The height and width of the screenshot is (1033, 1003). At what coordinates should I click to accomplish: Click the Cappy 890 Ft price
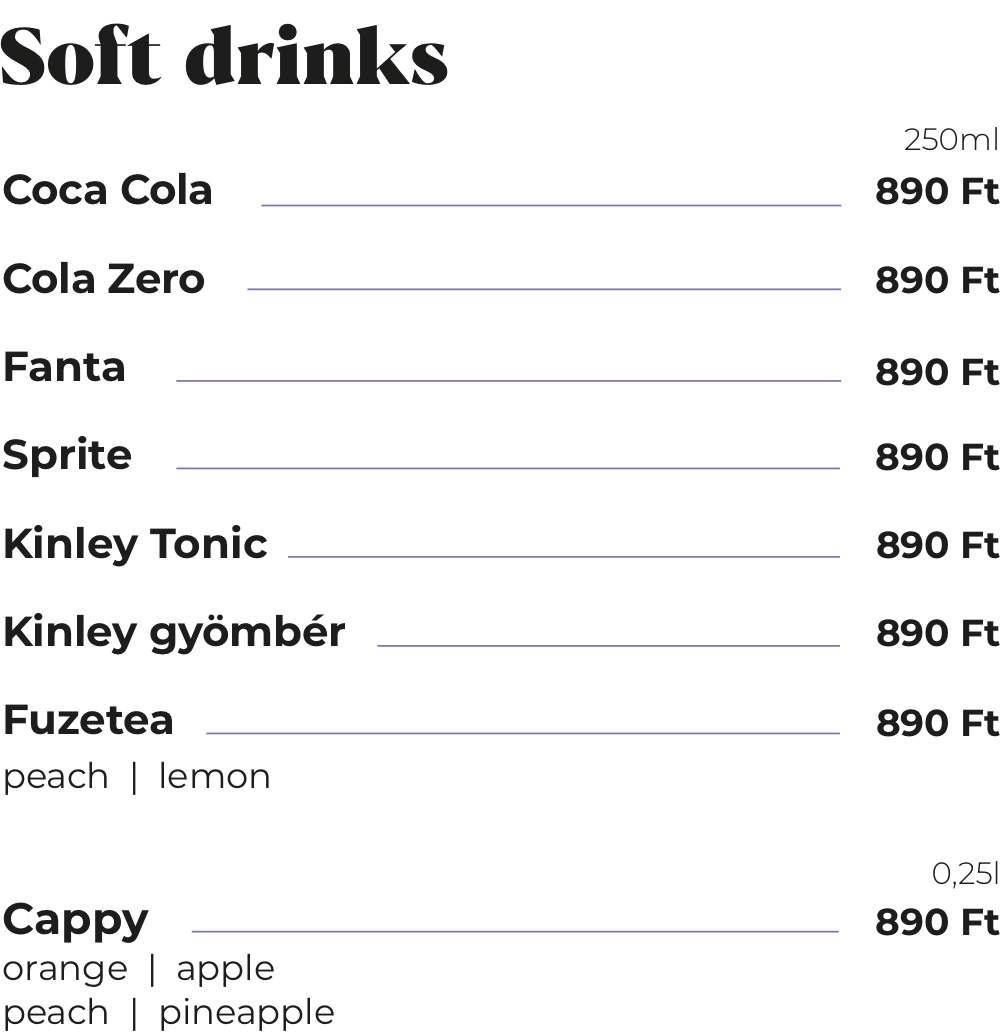pyautogui.click(x=937, y=922)
